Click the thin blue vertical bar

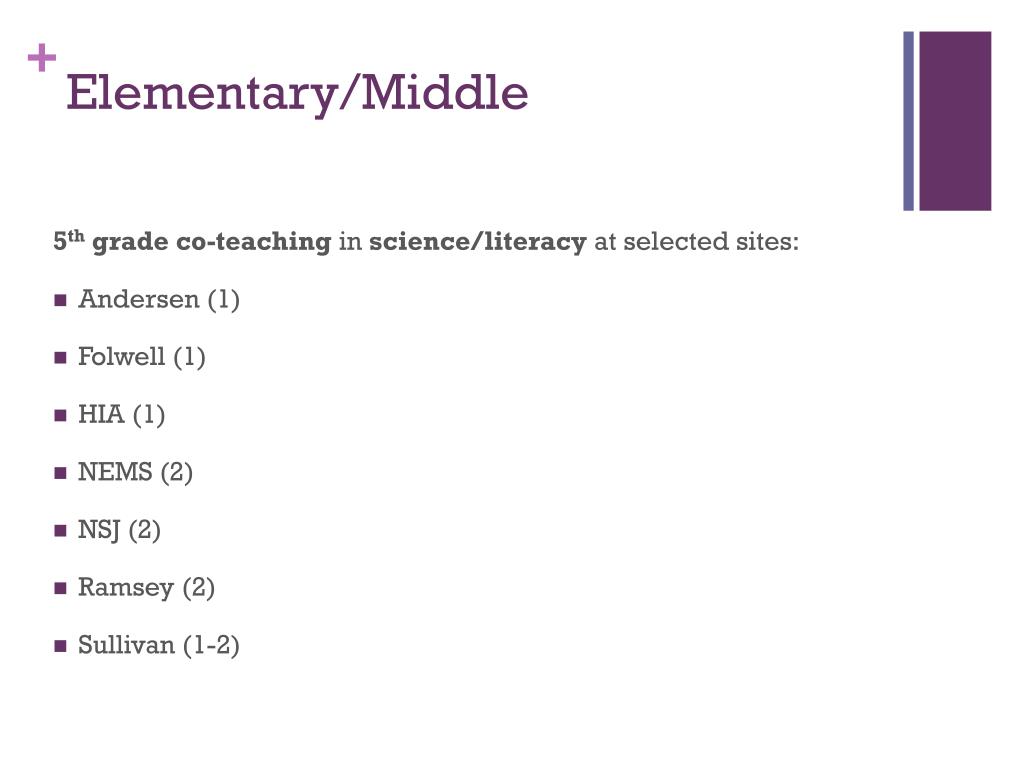[x=908, y=121]
